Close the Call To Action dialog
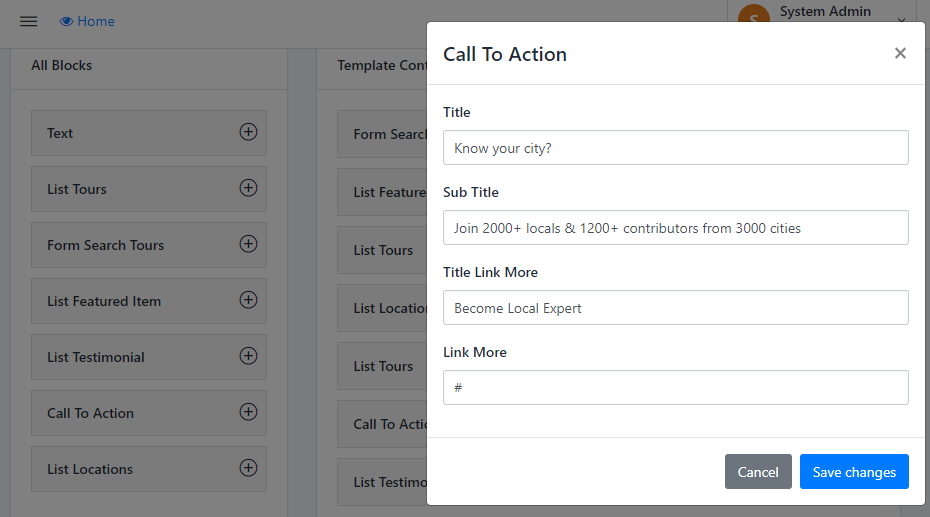Viewport: 930px width, 517px height. click(900, 53)
